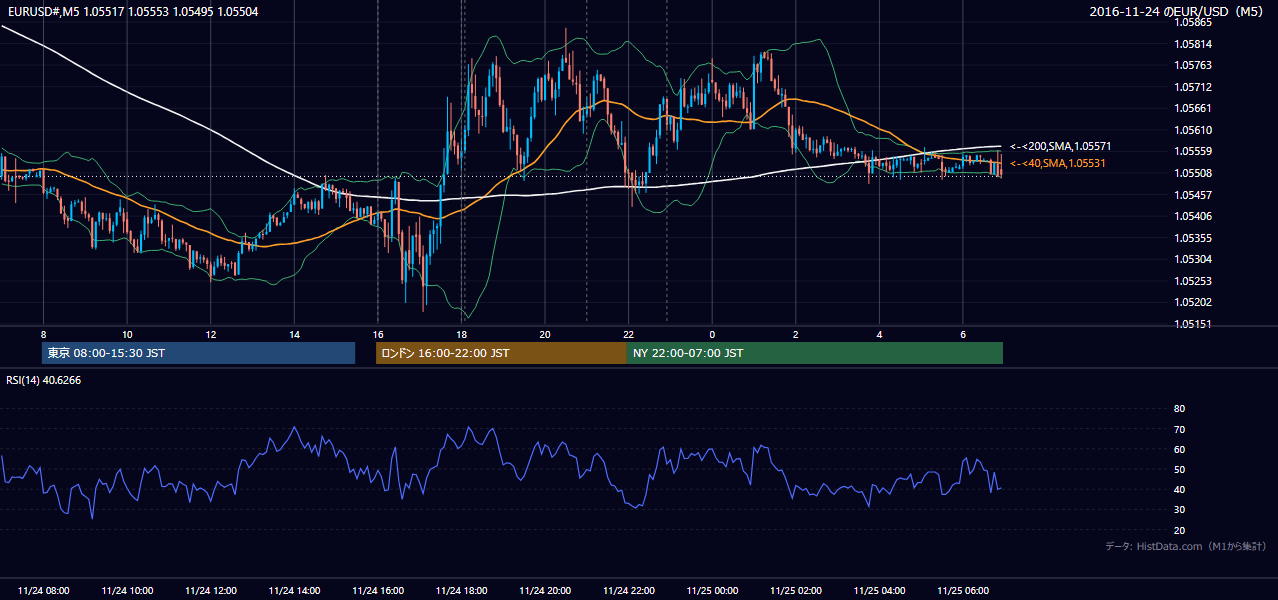The image size is (1278, 600).
Task: Click hour label 14 on price chart axis
Action: [x=294, y=334]
